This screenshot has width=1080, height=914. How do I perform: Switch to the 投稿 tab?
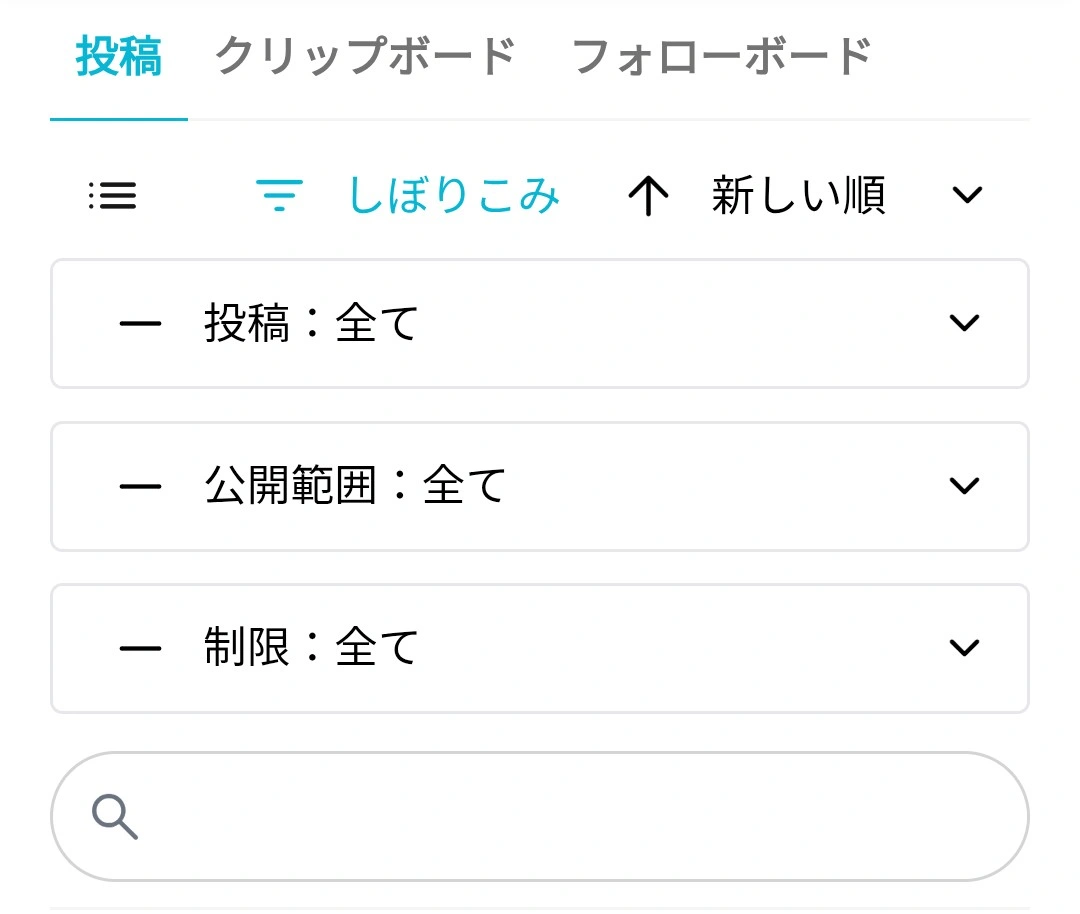[119, 57]
